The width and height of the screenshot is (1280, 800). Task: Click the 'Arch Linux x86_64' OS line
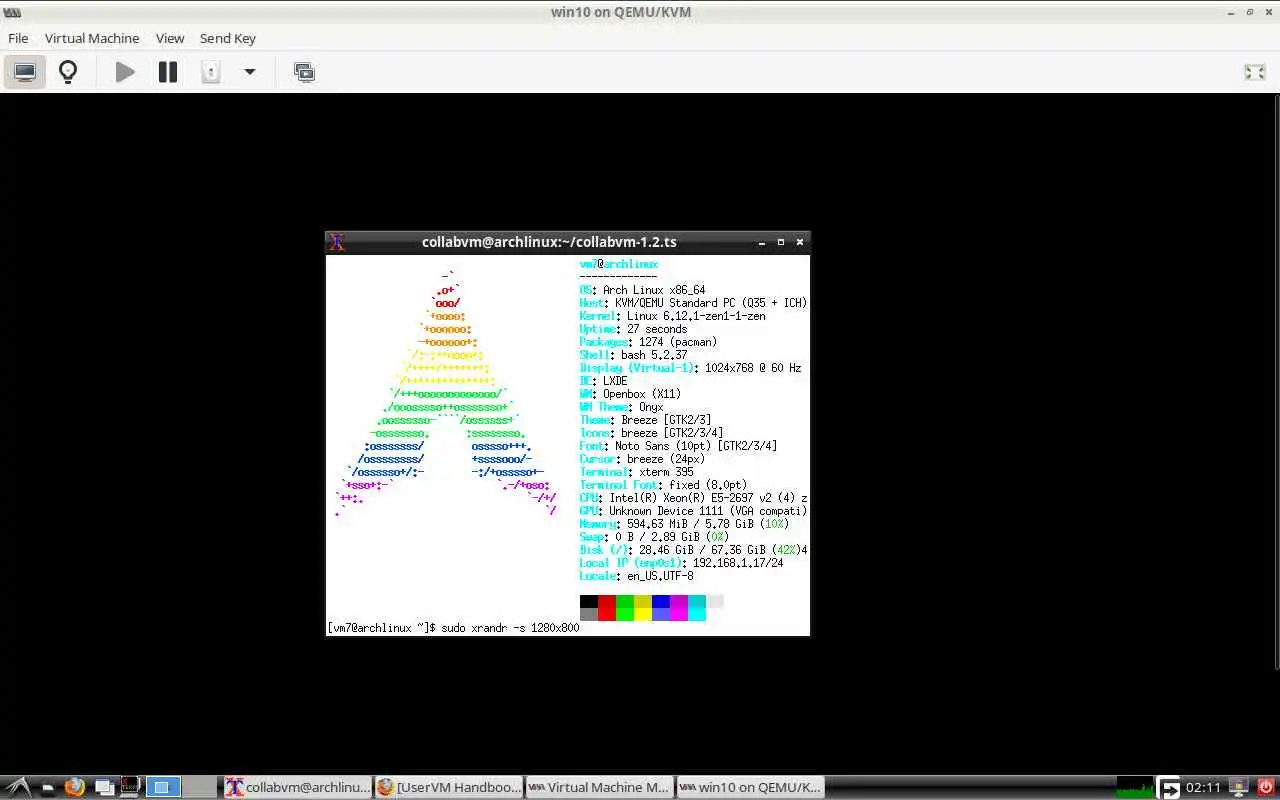pos(642,290)
